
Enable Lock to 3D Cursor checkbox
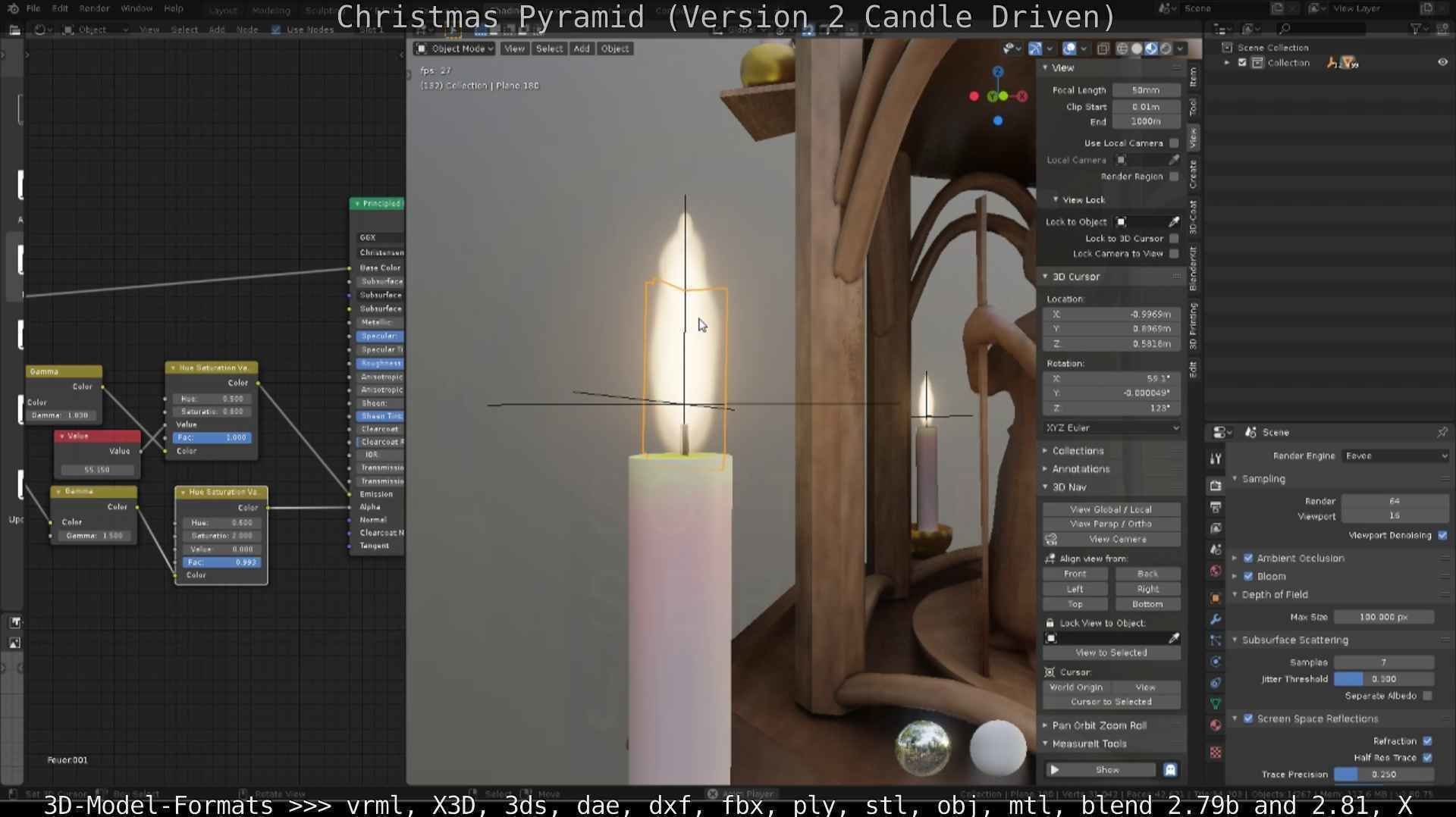[x=1174, y=239]
